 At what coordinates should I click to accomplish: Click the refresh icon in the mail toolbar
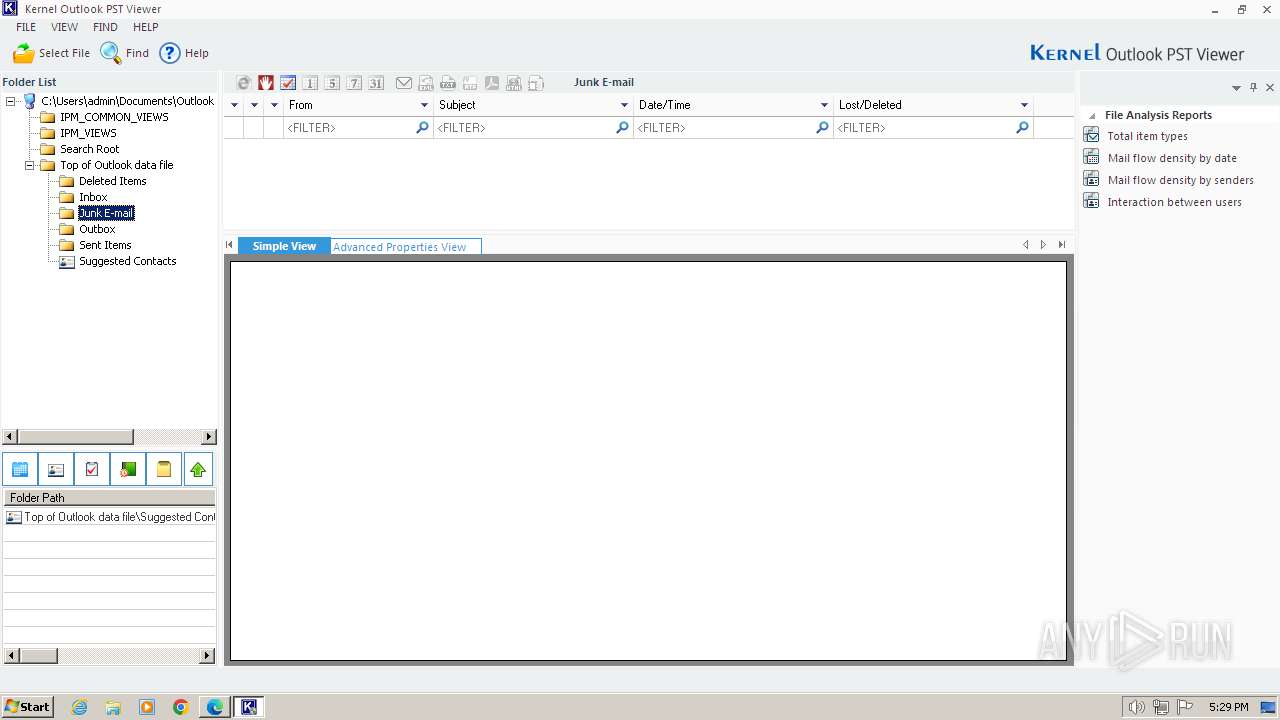243,83
